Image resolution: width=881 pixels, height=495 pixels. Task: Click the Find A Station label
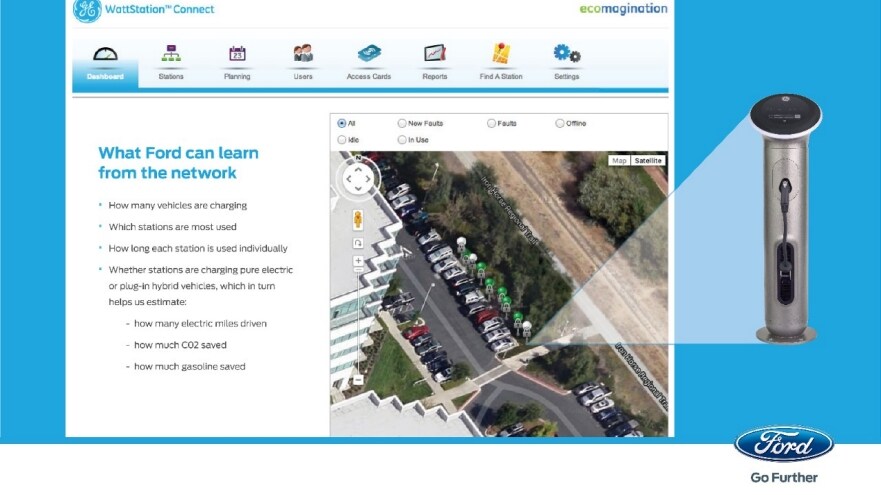pos(501,76)
